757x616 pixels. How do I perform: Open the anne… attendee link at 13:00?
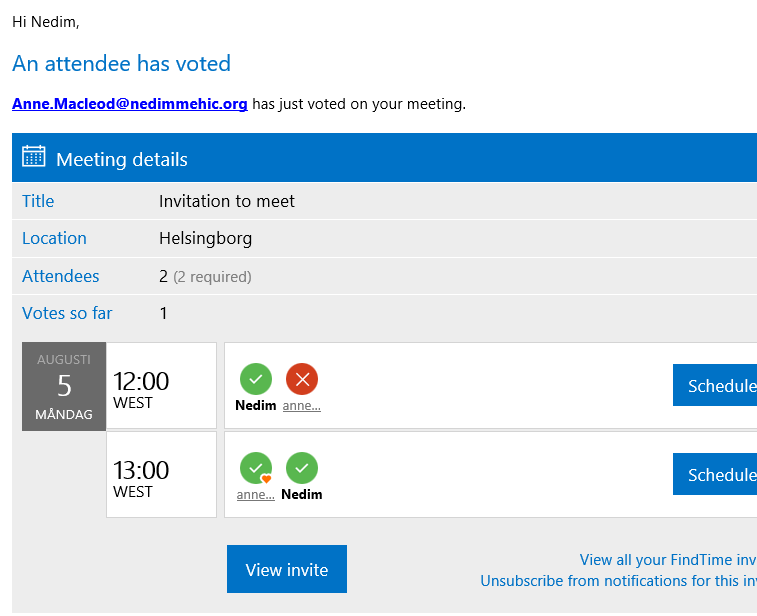click(x=255, y=494)
